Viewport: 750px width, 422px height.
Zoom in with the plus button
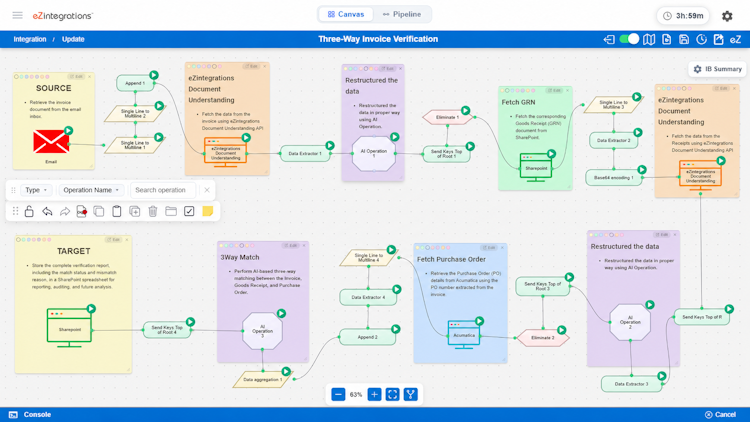click(375, 394)
